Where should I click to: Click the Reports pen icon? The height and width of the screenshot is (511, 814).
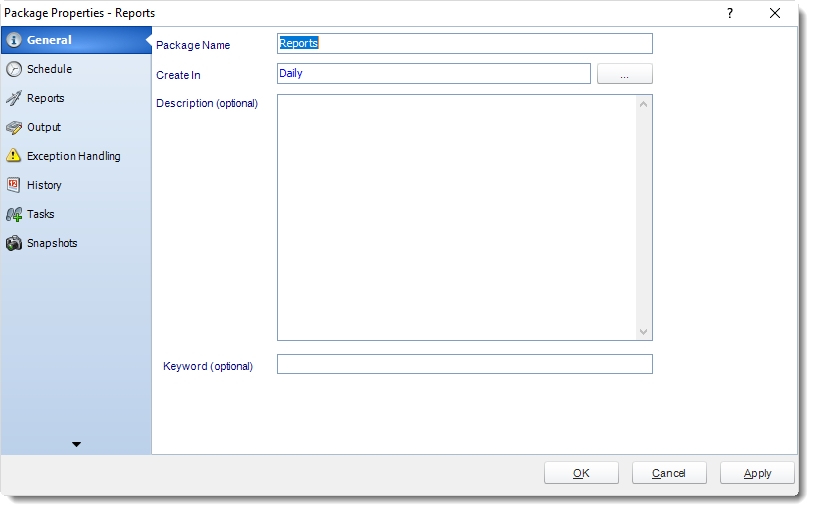(14, 98)
